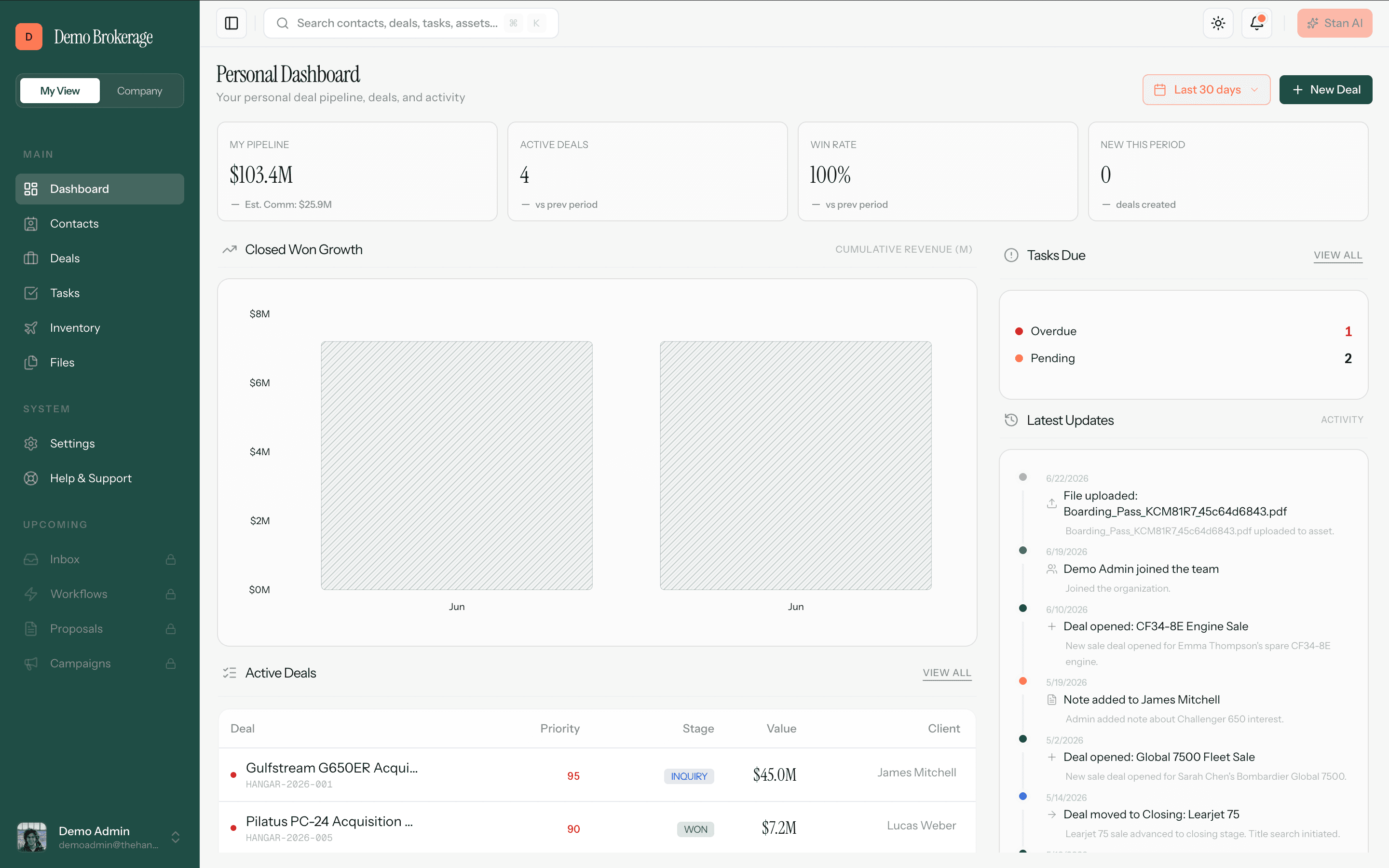Viewport: 1389px width, 868px height.
Task: Click the Demo Admin avatar photo
Action: coord(31,837)
